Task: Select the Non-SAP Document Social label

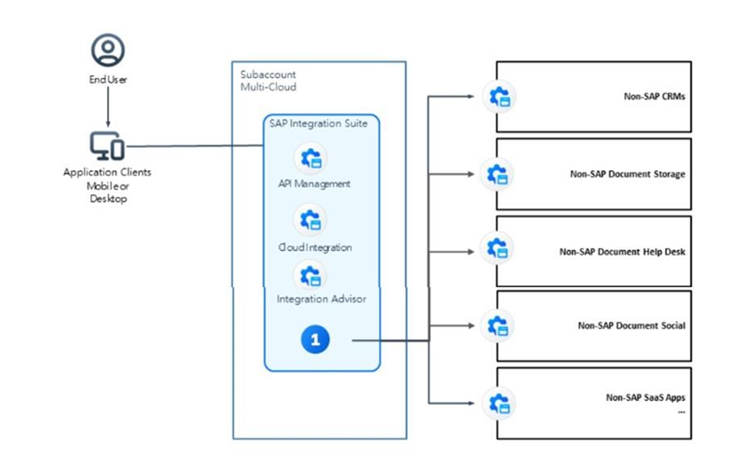Action: pos(631,326)
